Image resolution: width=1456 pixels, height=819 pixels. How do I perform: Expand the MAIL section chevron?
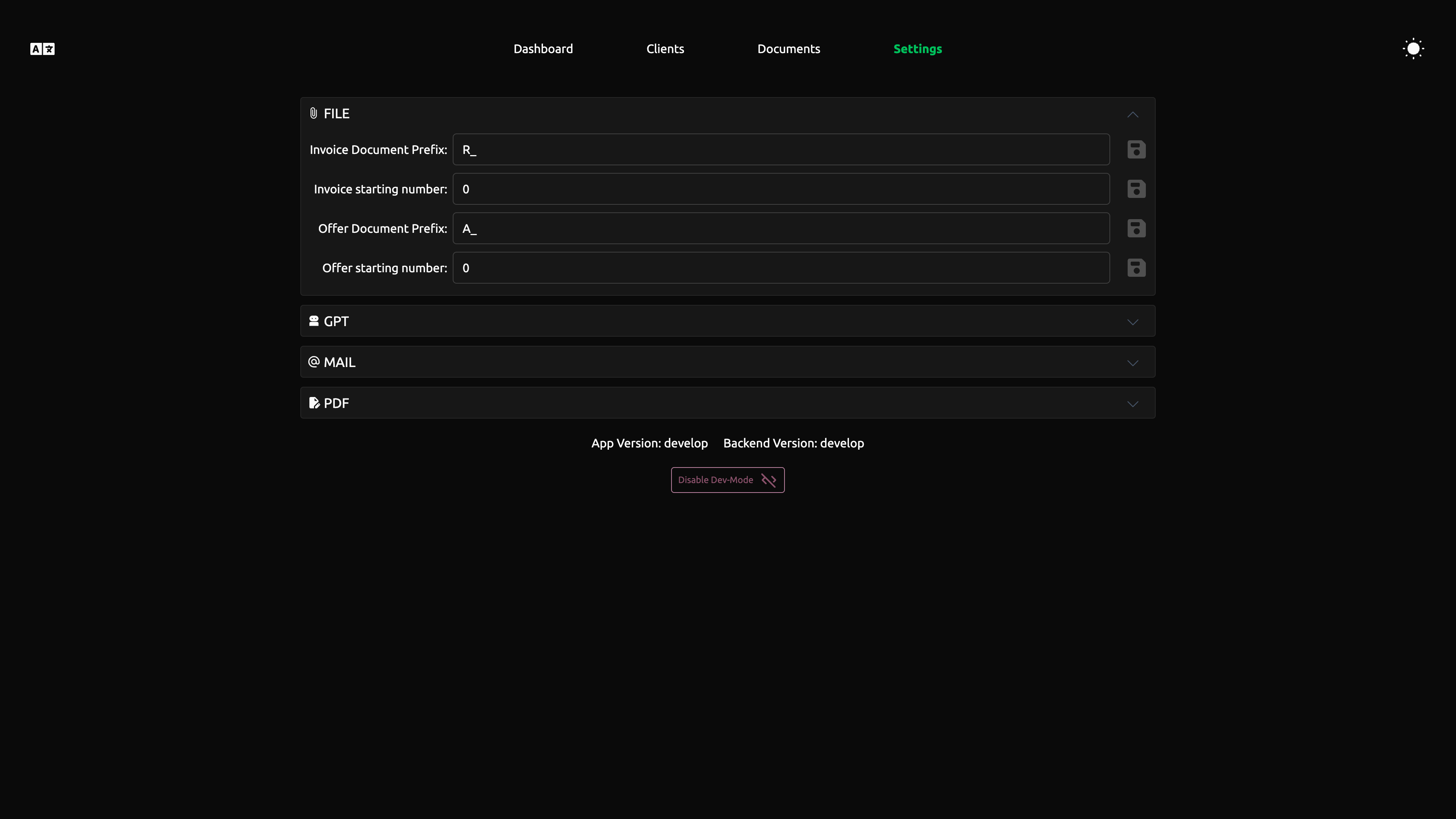coord(1133,363)
